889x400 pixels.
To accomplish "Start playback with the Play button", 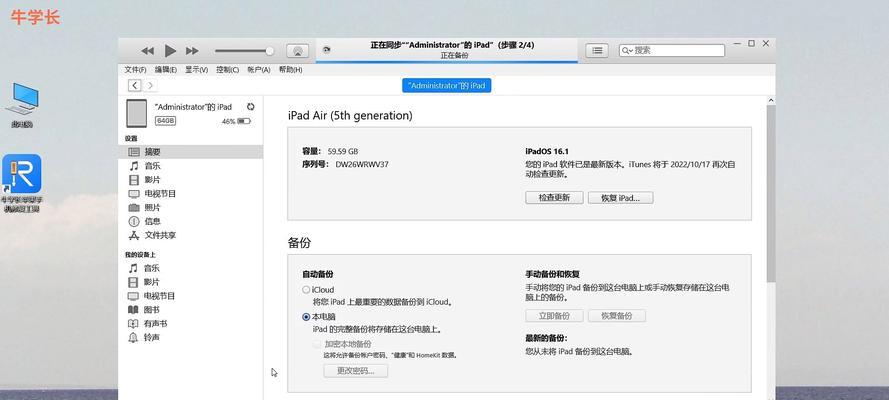I will tap(170, 51).
